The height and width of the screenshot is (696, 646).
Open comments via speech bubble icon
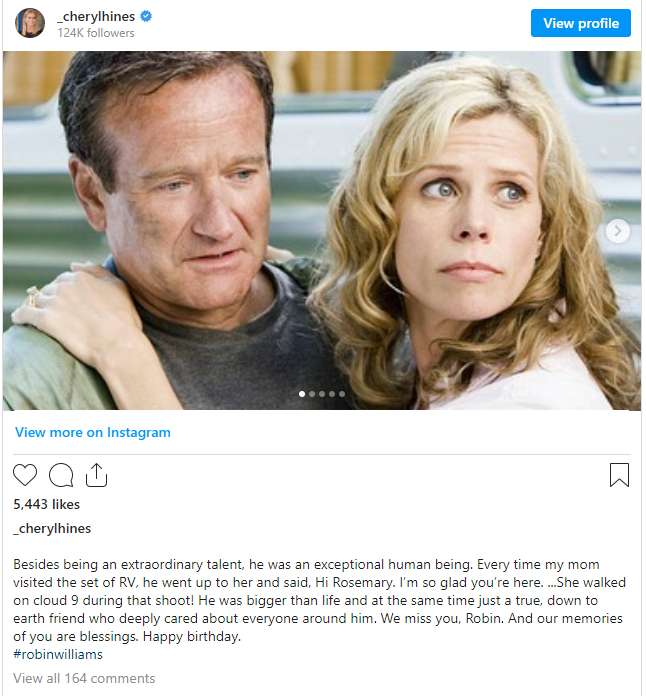(61, 475)
